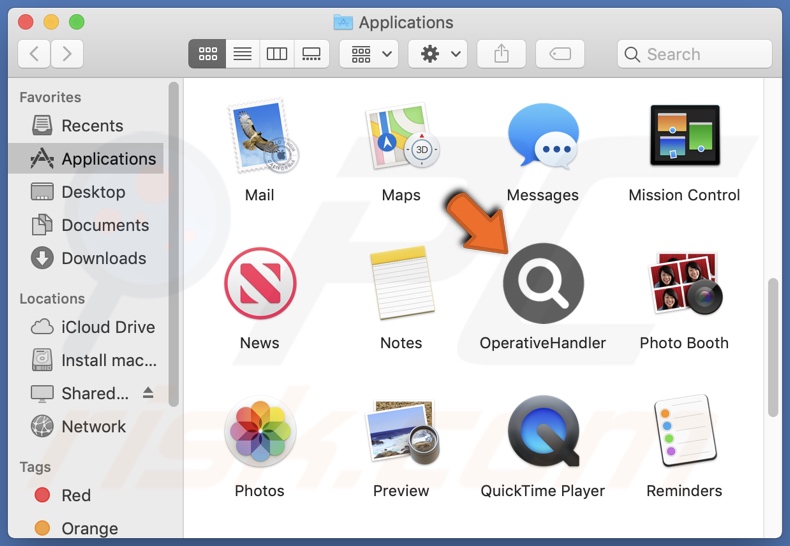The height and width of the screenshot is (546, 790).
Task: Switch to gallery view
Action: coord(311,53)
